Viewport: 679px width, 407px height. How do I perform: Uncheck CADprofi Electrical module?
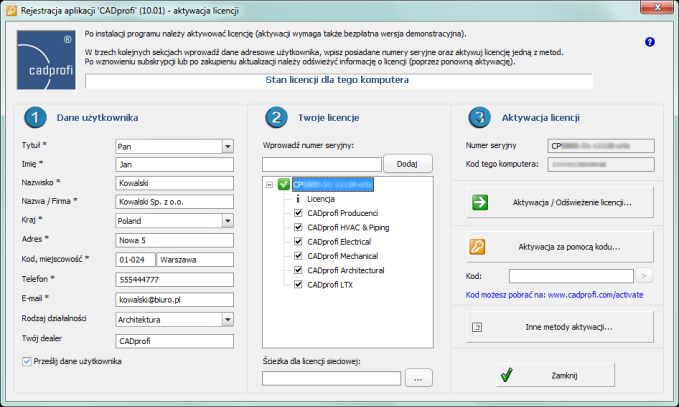click(298, 242)
